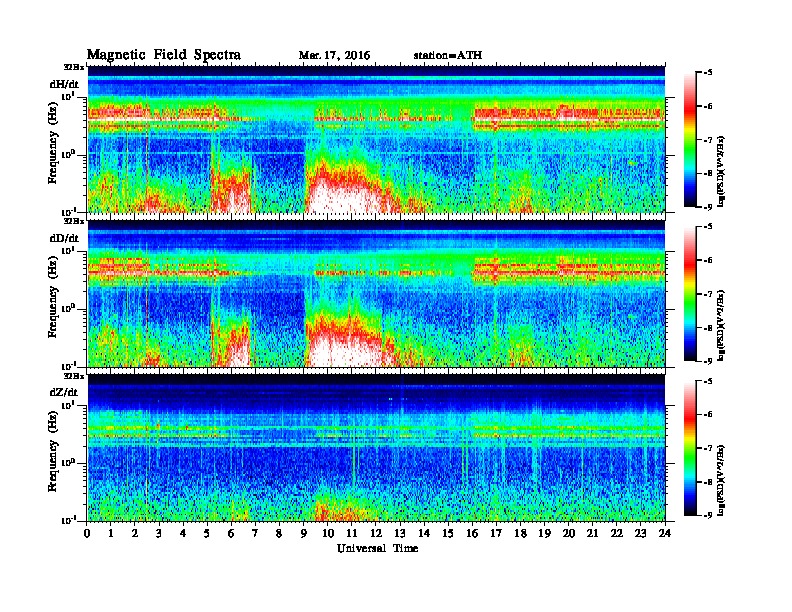Click the color bar beside the dD/dt panel
Viewport: 792px width, 612px height.
[x=690, y=294]
